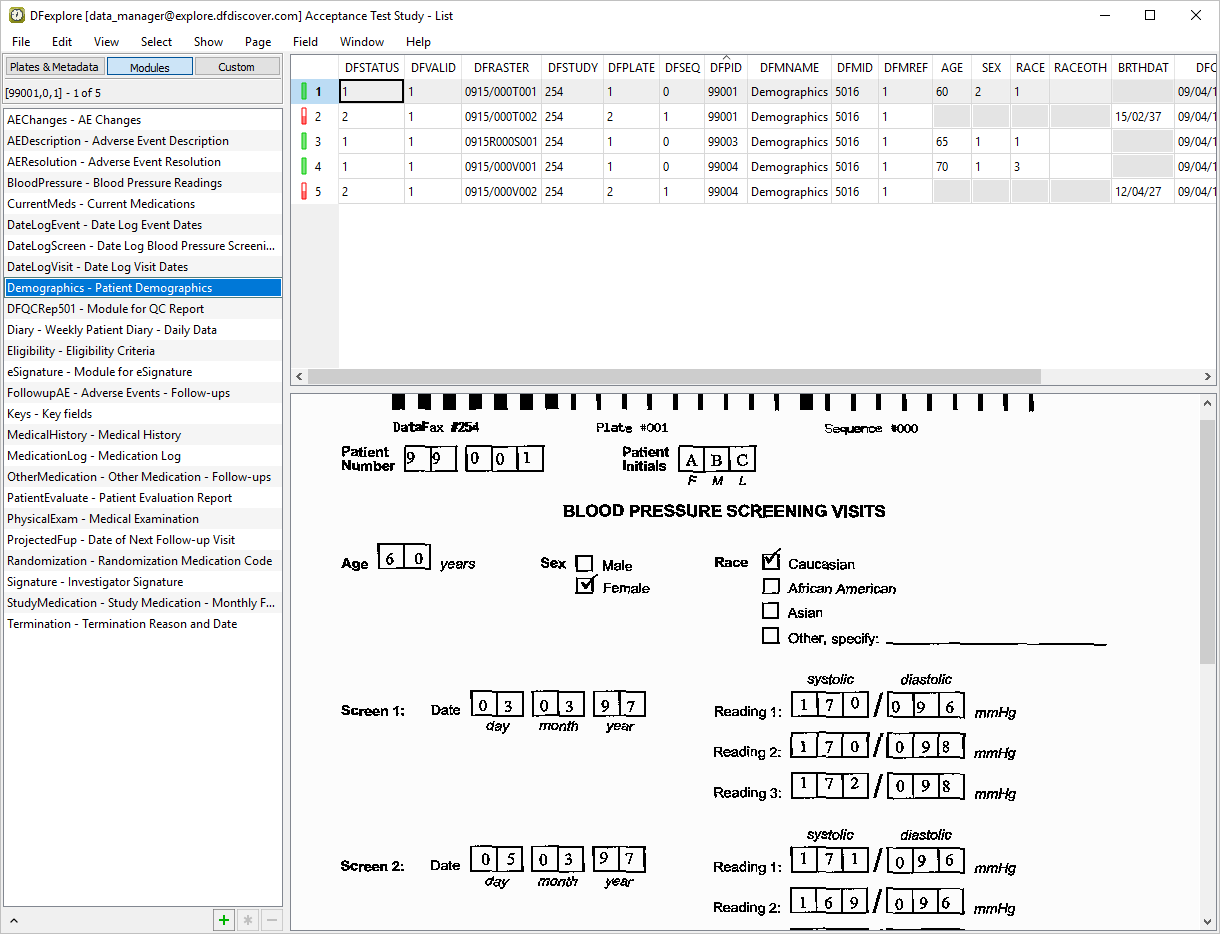Viewport: 1220px width, 934px height.
Task: Click the minus remove button
Action: coord(271,920)
